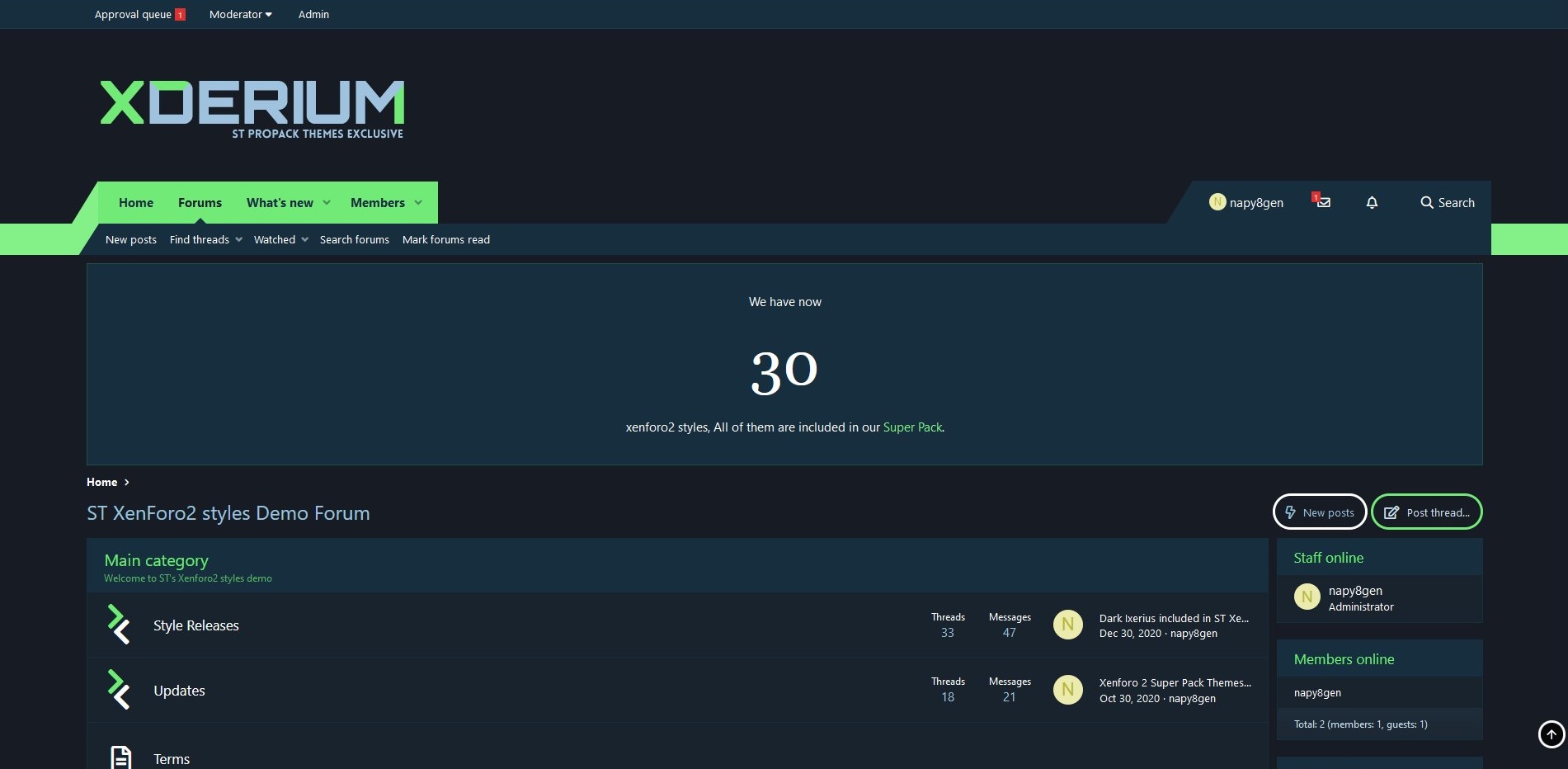Click Search forums link
The image size is (1568, 769).
(x=355, y=239)
